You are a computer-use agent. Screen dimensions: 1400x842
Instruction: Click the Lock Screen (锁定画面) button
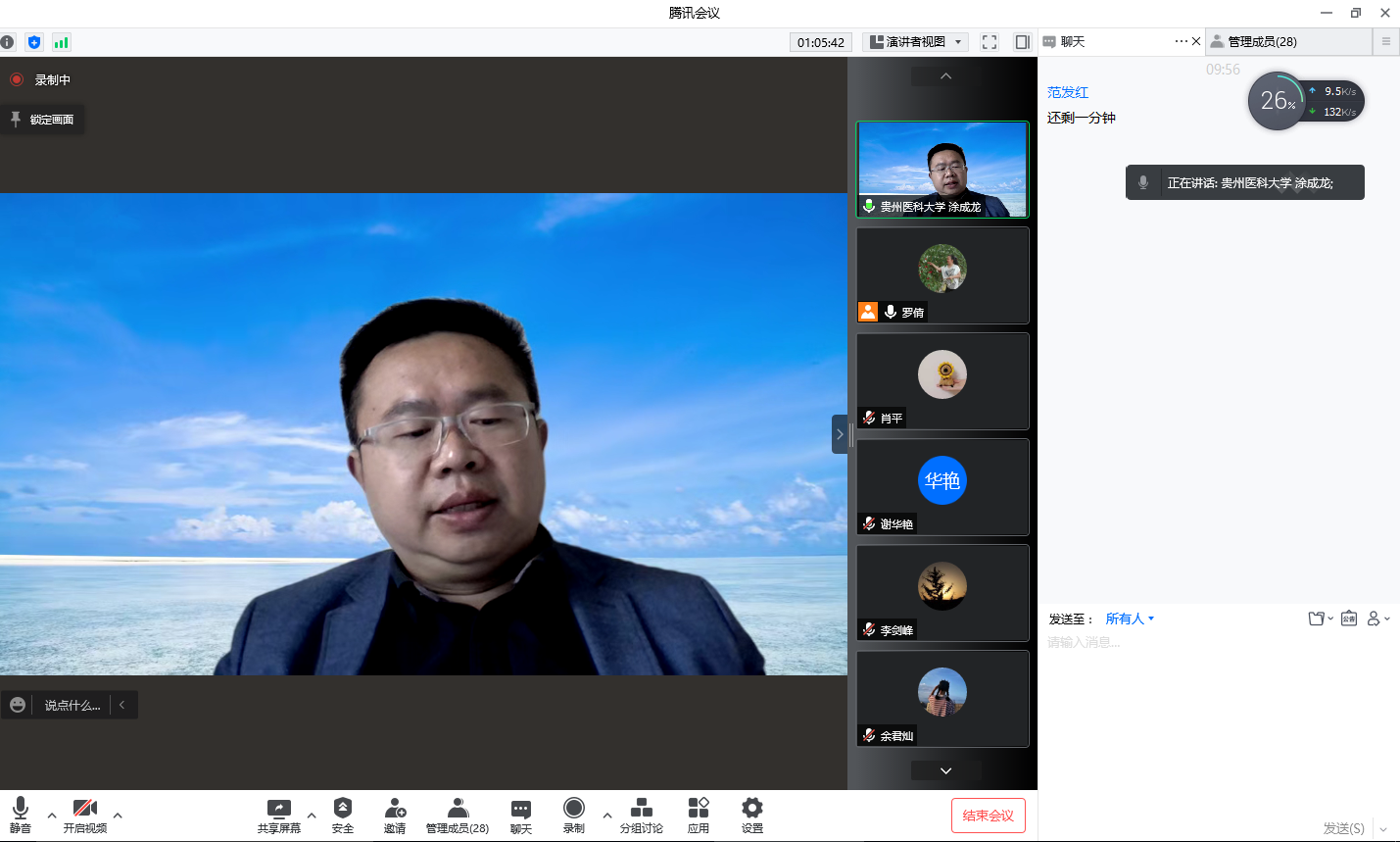pos(42,120)
